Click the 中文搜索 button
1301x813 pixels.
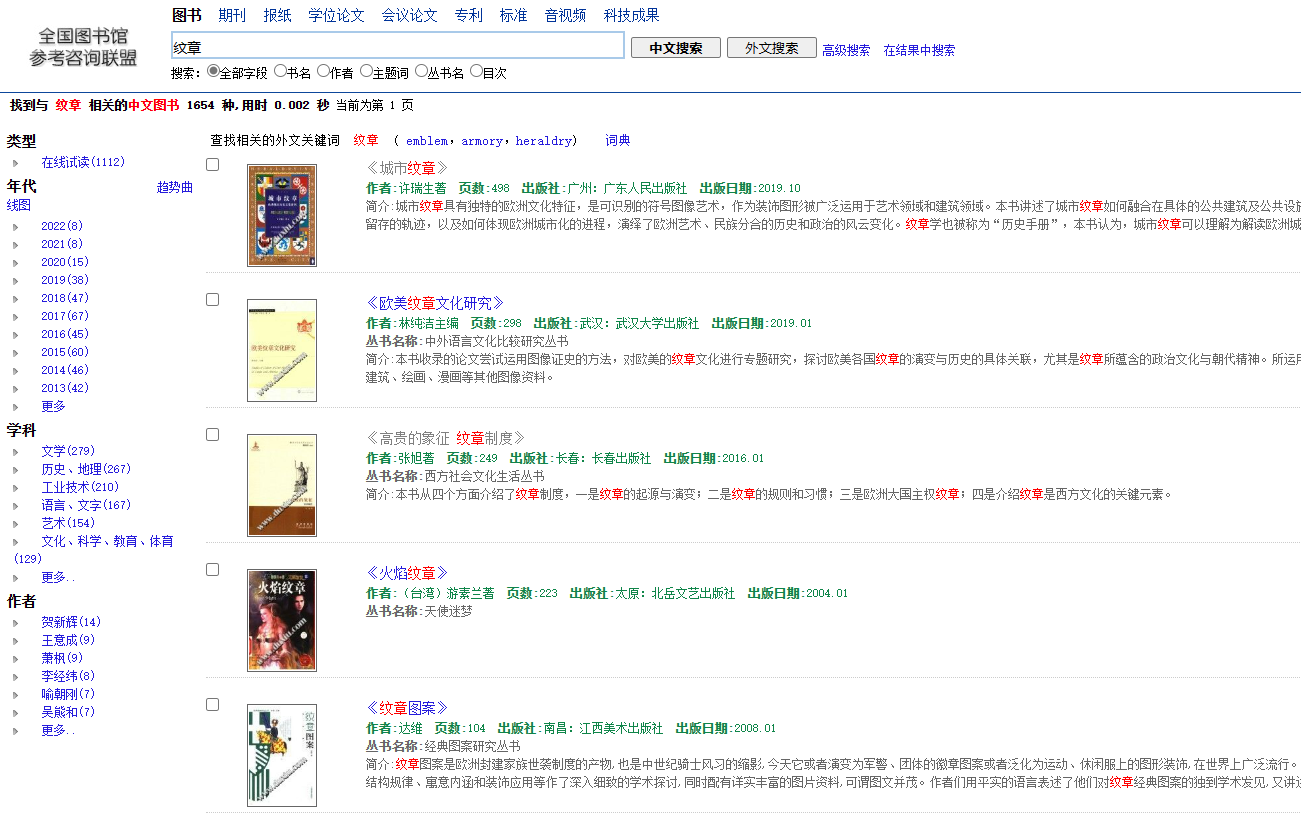676,48
